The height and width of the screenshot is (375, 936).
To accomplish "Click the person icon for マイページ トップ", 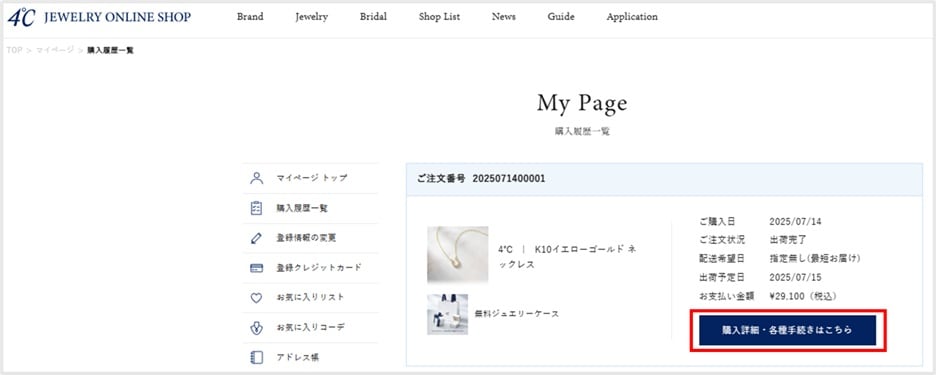I will tap(256, 178).
